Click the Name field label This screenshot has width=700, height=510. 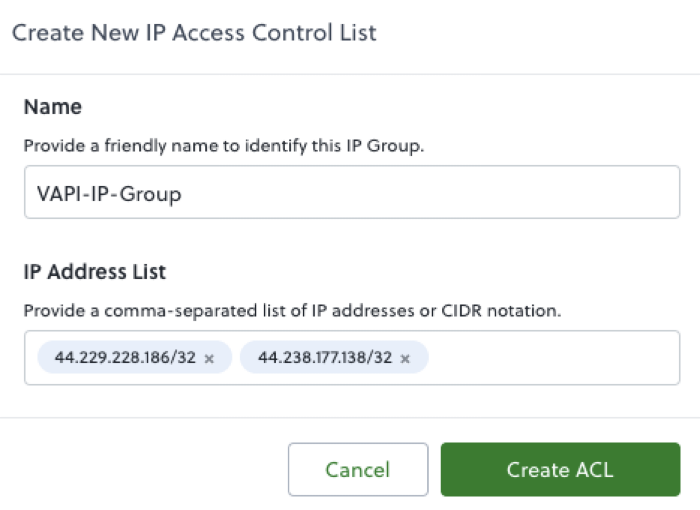click(52, 106)
